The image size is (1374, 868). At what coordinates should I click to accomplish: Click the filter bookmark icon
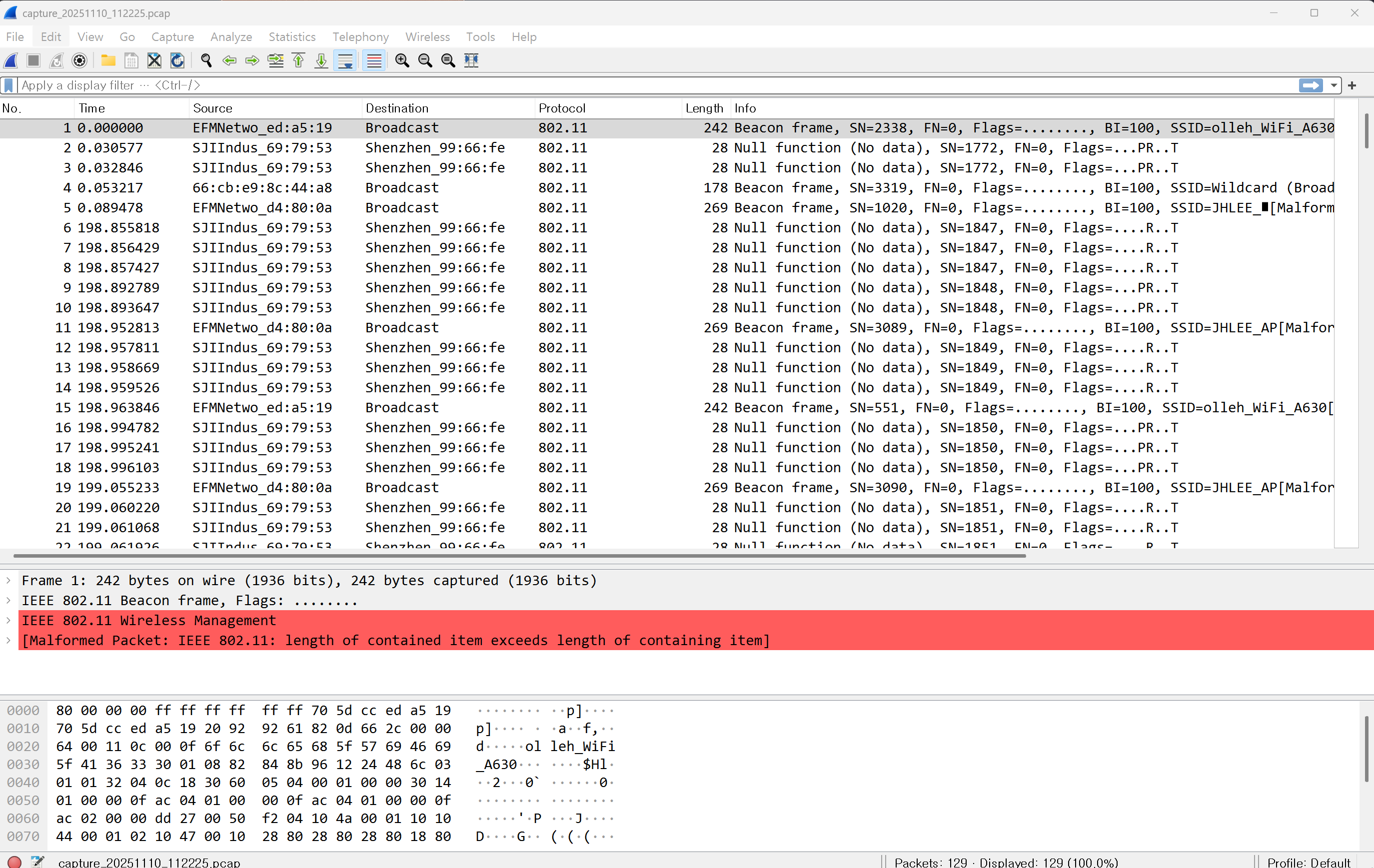coord(8,85)
